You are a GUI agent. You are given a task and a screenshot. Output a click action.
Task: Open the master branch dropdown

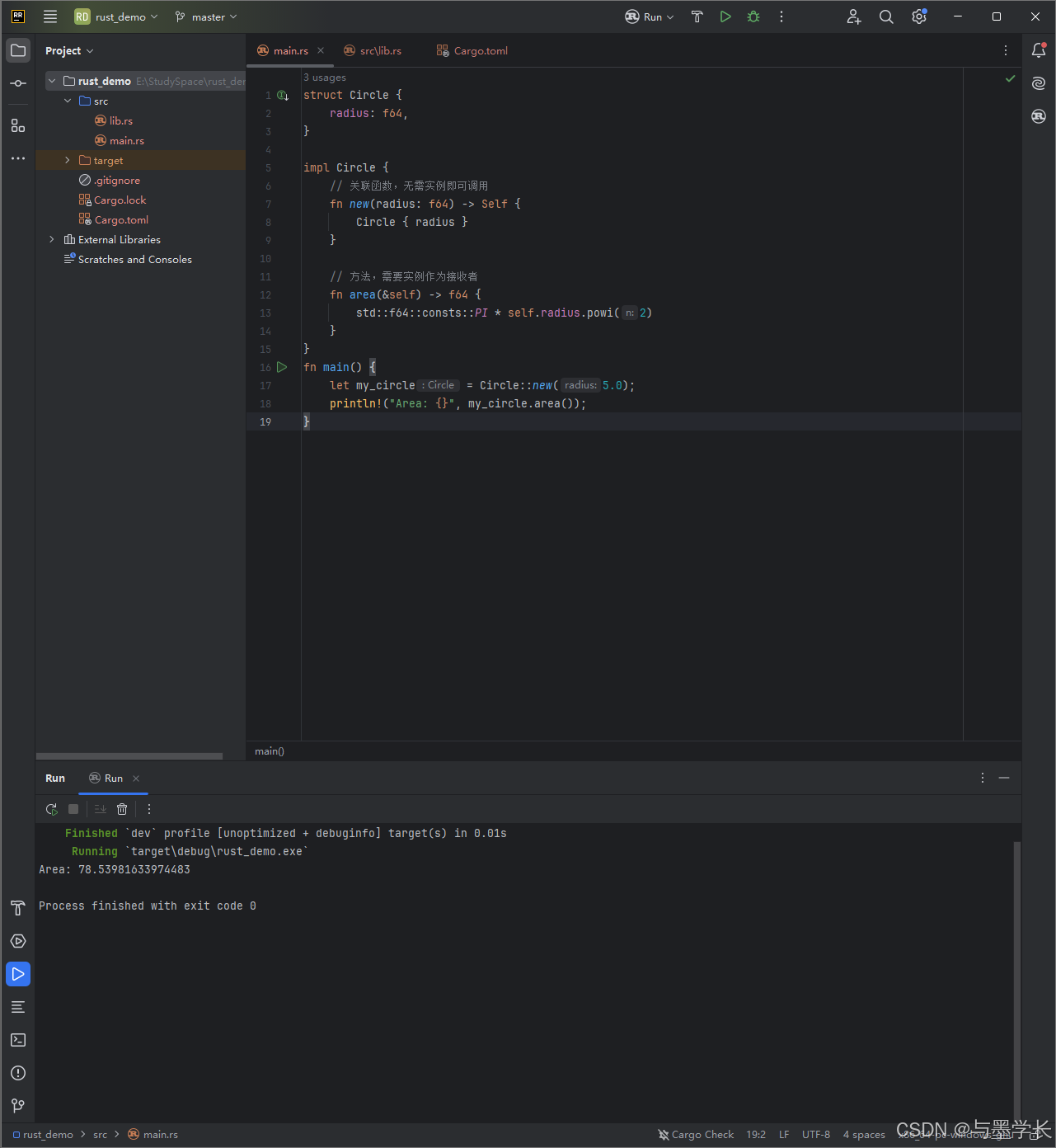click(x=206, y=16)
